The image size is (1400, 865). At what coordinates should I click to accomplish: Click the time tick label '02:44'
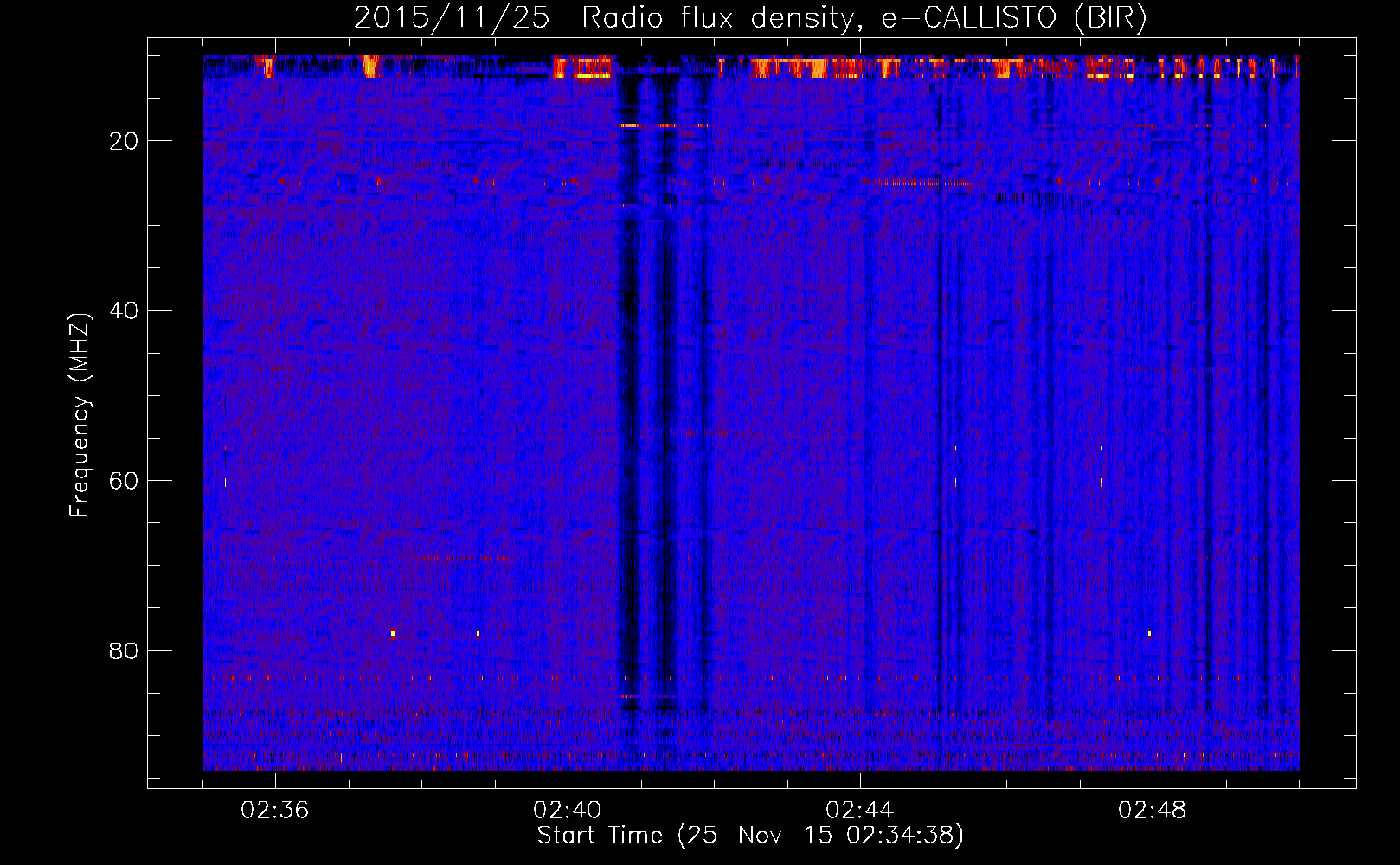(860, 811)
